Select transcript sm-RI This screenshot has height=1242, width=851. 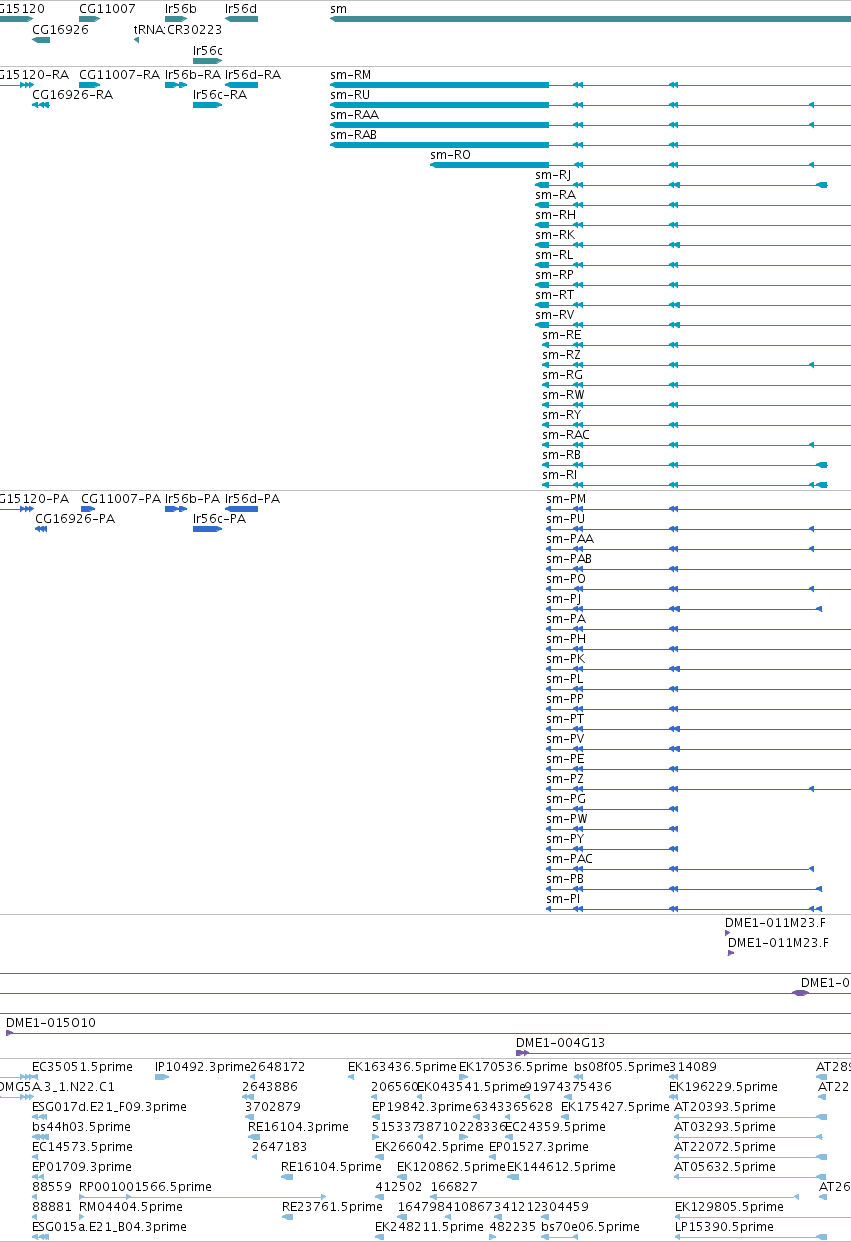point(685,485)
